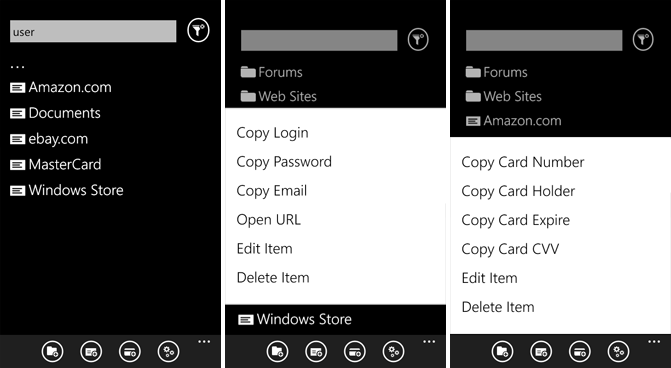Choose Edit Item below Copy Card CVV

(490, 278)
